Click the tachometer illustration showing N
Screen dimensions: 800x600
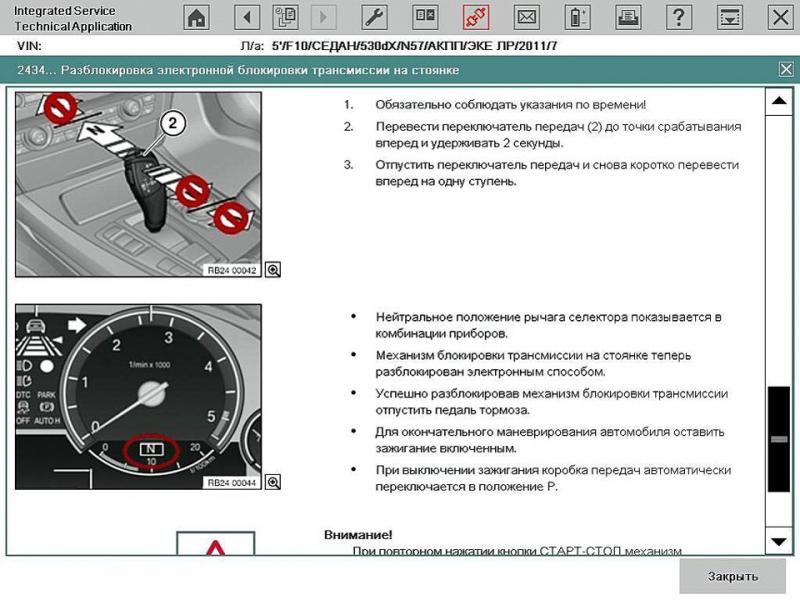click(138, 396)
